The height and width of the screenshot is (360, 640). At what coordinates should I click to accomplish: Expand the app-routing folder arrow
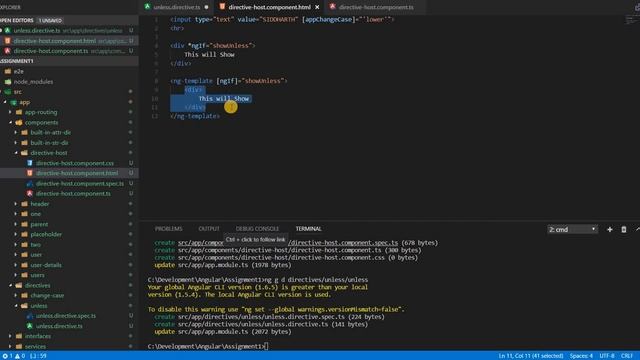10,112
